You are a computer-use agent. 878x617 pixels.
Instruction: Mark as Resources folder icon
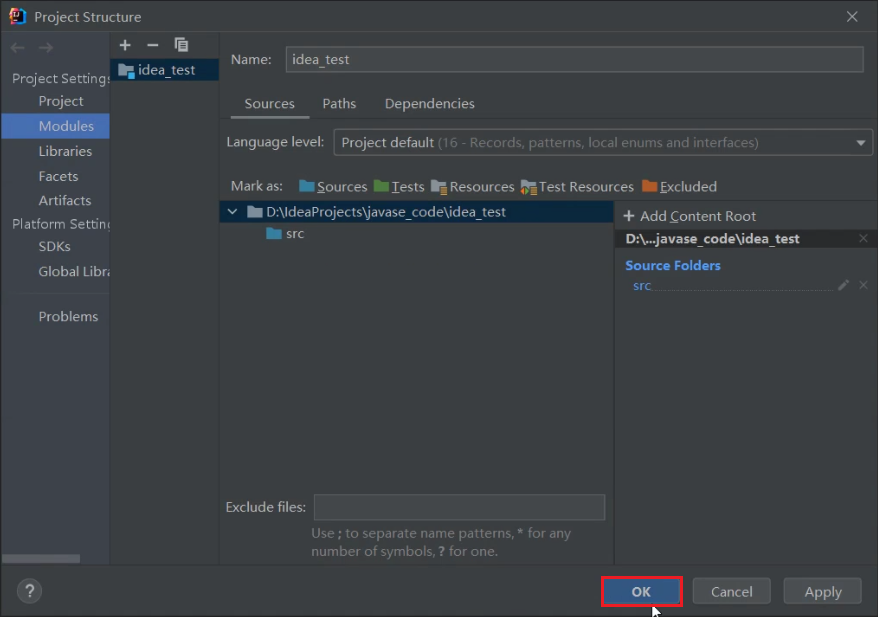(439, 187)
